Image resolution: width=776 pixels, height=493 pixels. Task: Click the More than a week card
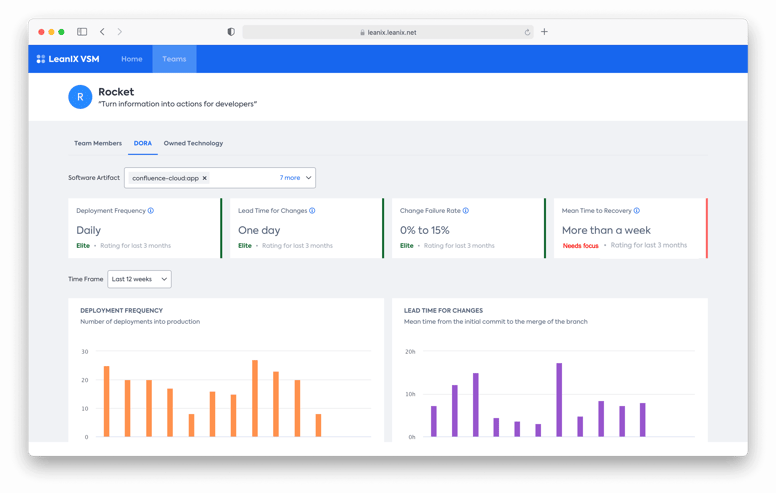(630, 228)
